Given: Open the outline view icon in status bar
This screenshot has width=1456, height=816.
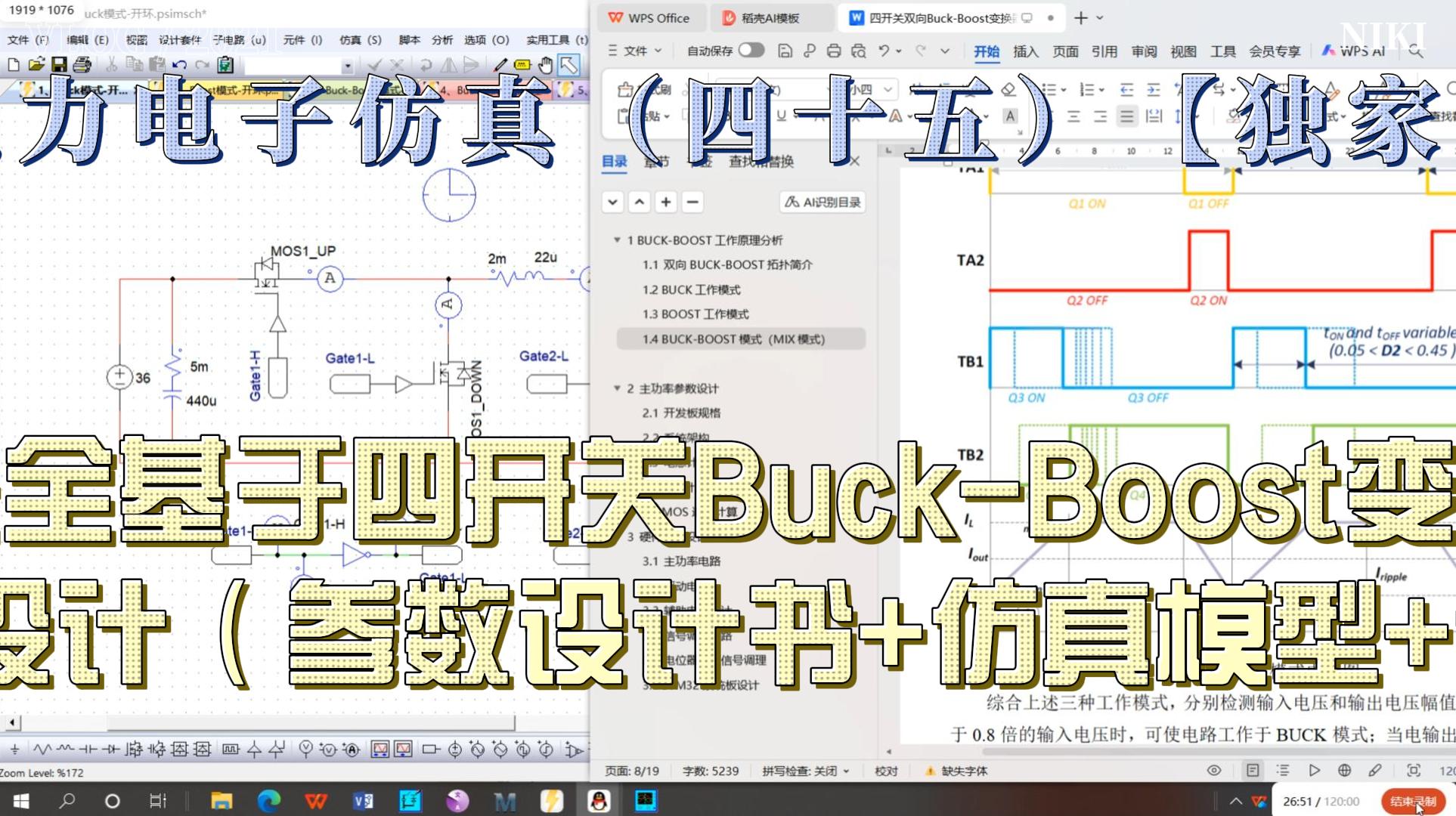Looking at the screenshot, I should (x=1283, y=771).
